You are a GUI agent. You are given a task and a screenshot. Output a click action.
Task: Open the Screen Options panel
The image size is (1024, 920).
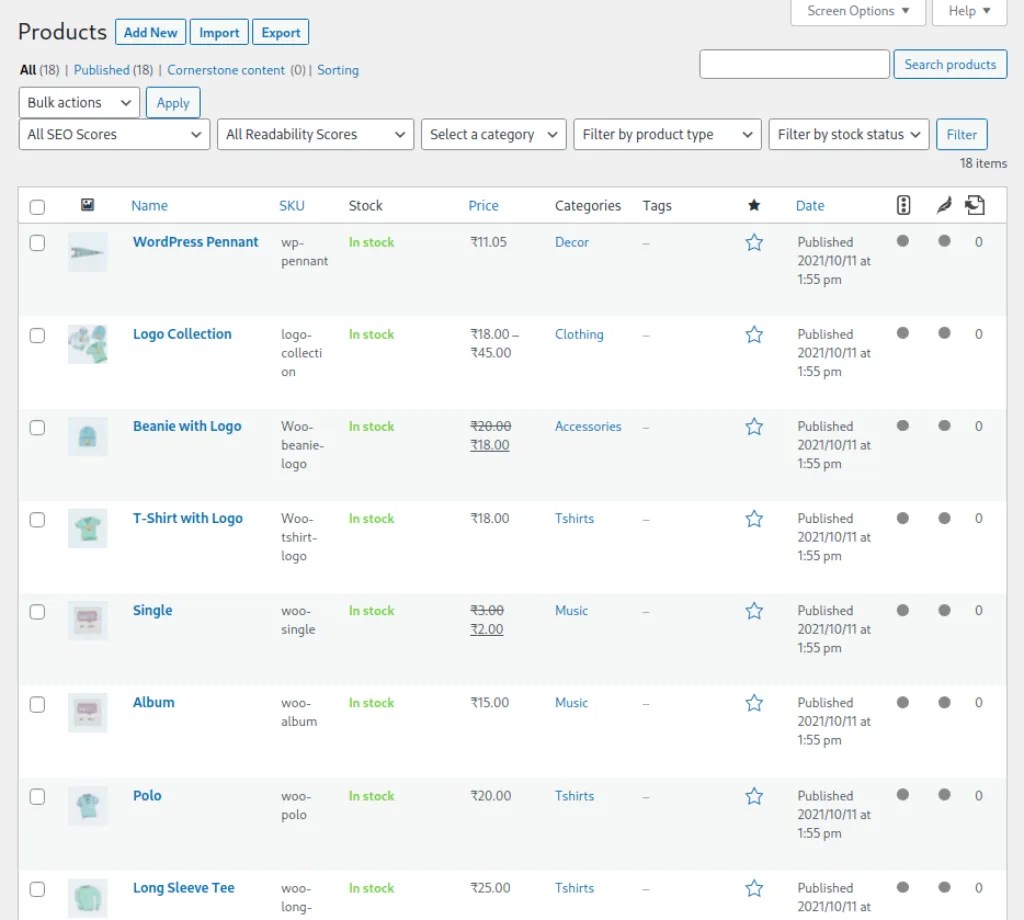(x=857, y=12)
